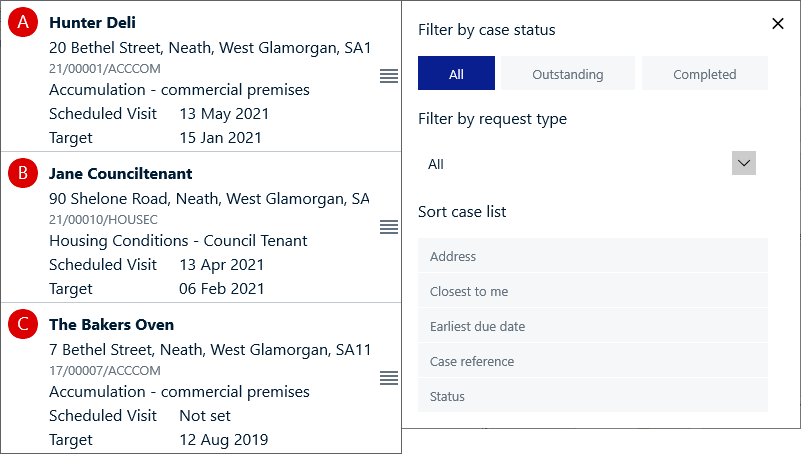Screen dimensions: 801x454
Task: Expand the request type dropdown arrow
Action: (744, 163)
